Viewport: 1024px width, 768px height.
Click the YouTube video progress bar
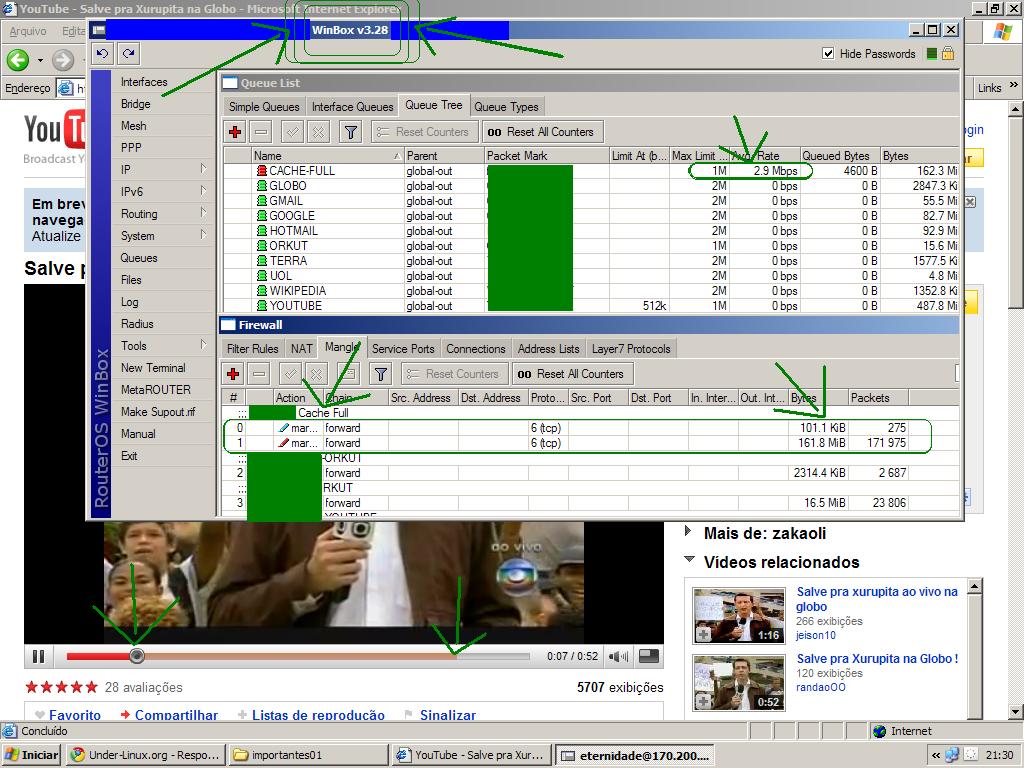click(x=298, y=656)
